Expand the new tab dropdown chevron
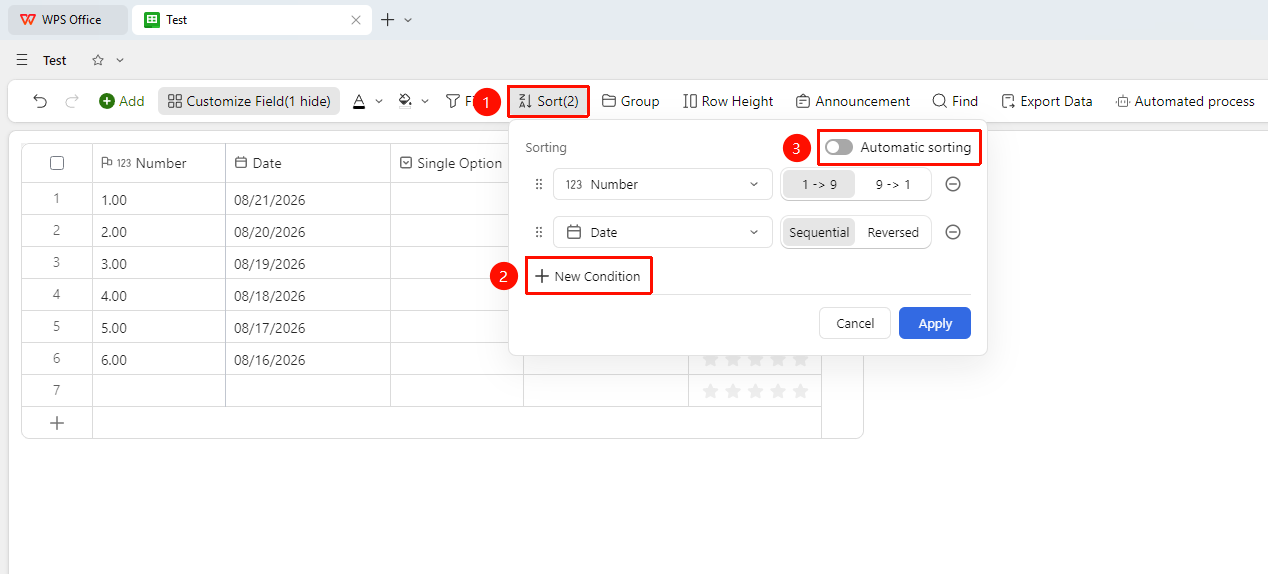Image resolution: width=1268 pixels, height=574 pixels. click(408, 20)
